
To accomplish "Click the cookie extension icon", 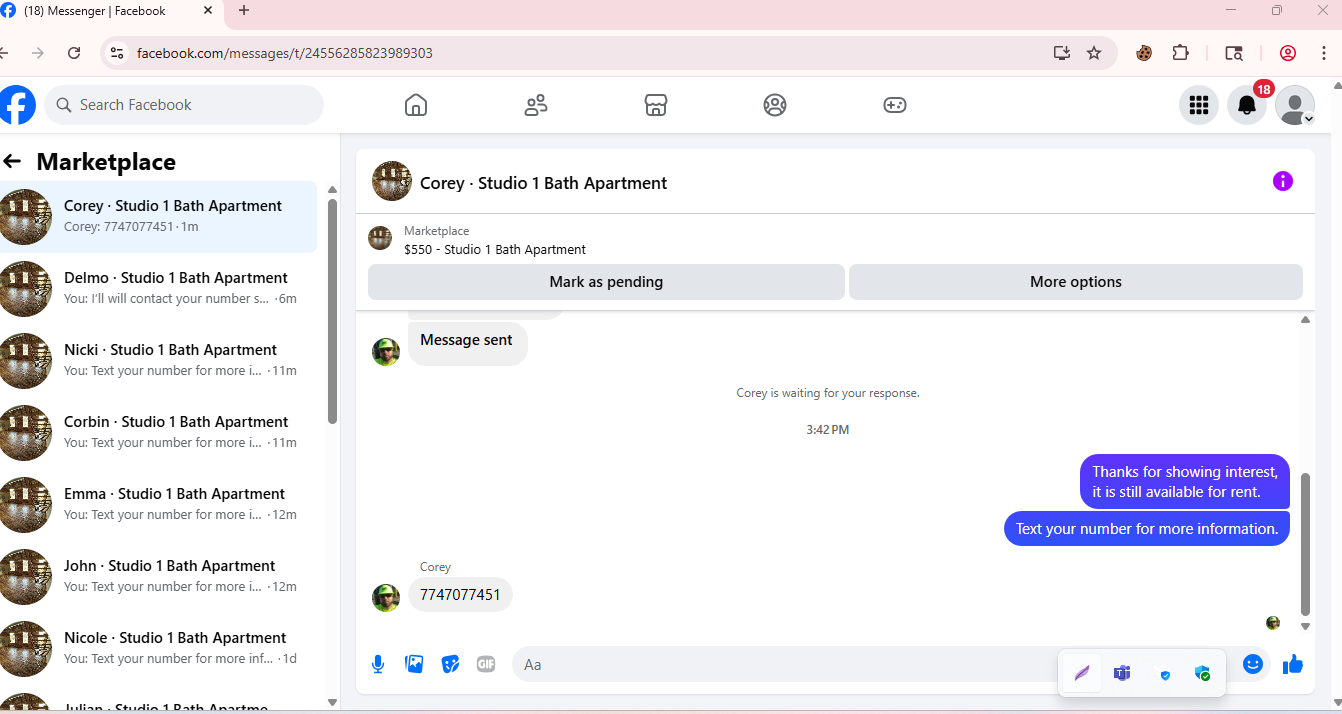I will point(1144,53).
